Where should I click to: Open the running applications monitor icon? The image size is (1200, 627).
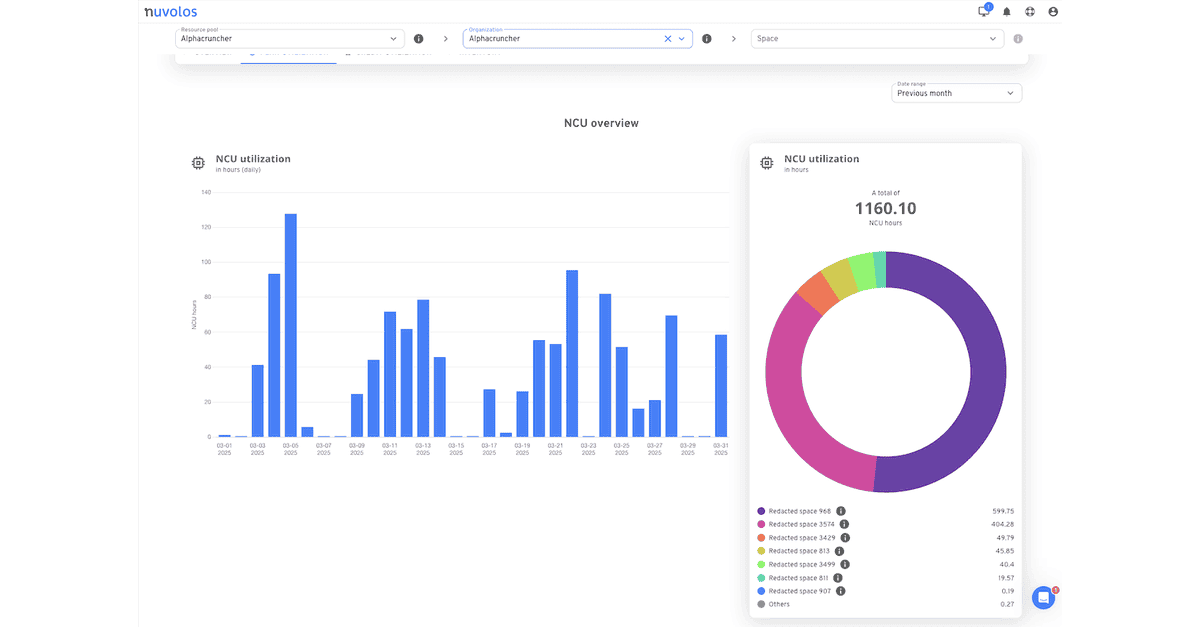pos(984,12)
